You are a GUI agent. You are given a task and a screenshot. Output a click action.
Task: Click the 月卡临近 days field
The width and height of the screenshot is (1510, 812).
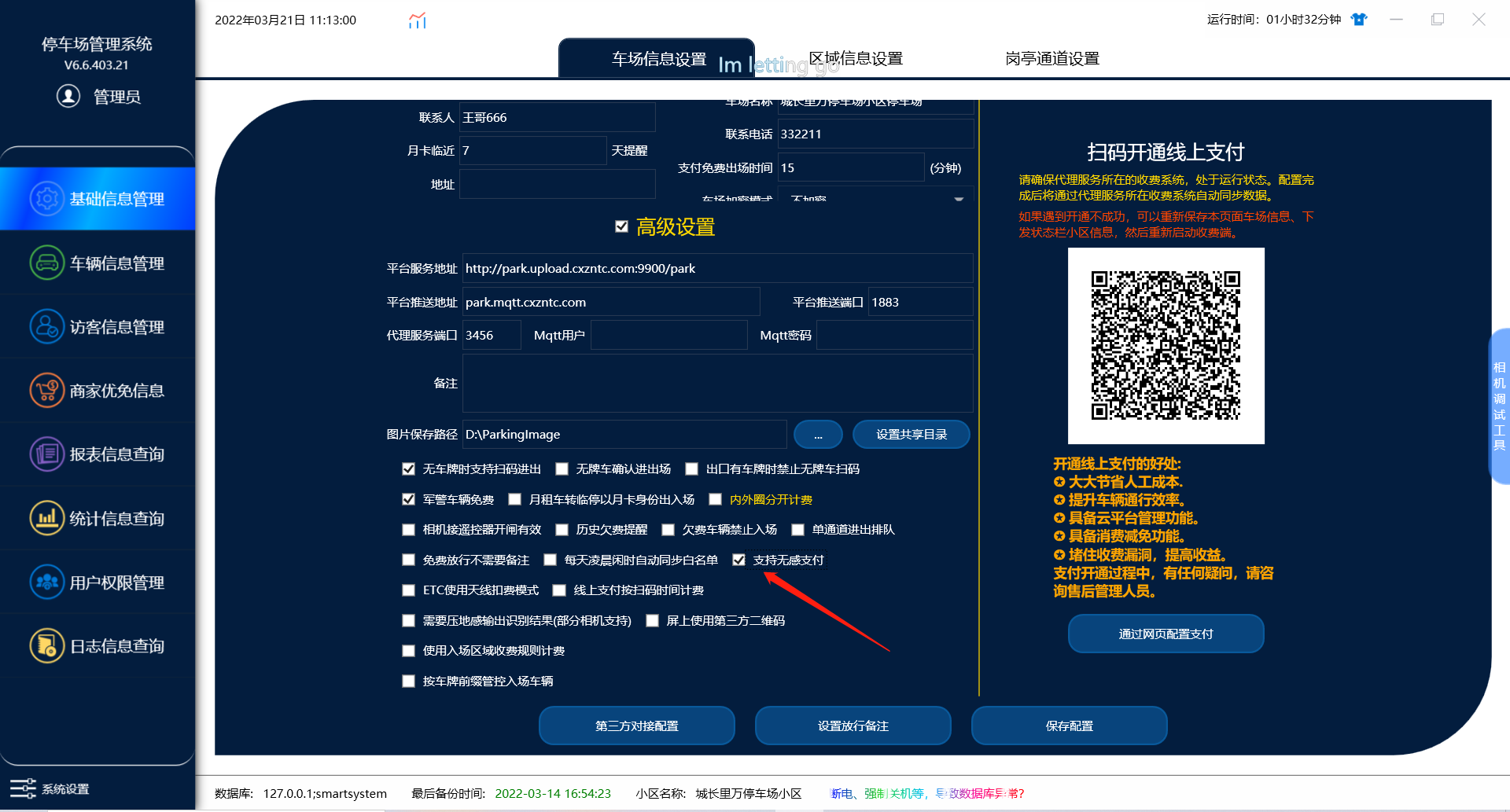point(532,150)
